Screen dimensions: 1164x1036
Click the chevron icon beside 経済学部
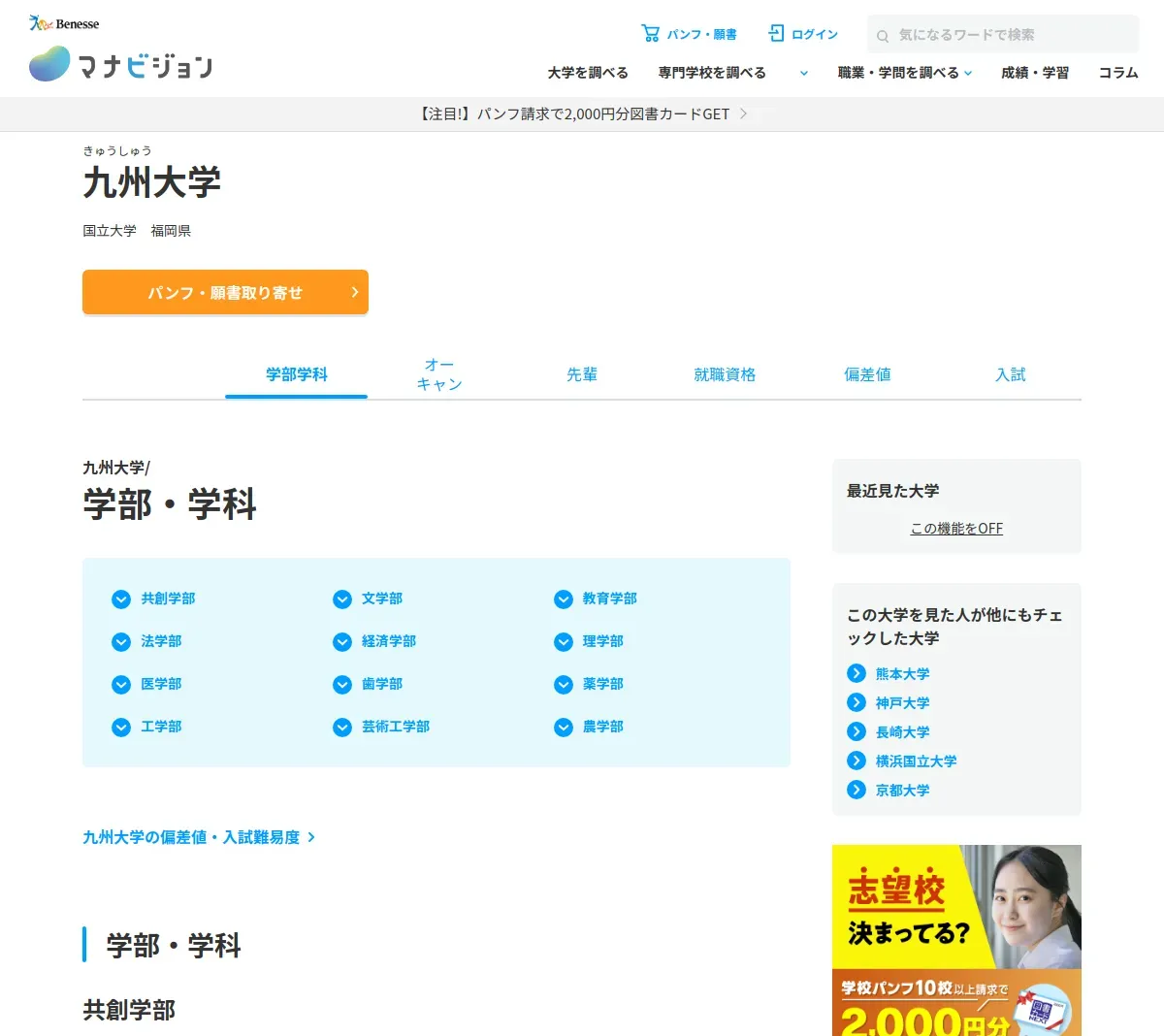342,642
